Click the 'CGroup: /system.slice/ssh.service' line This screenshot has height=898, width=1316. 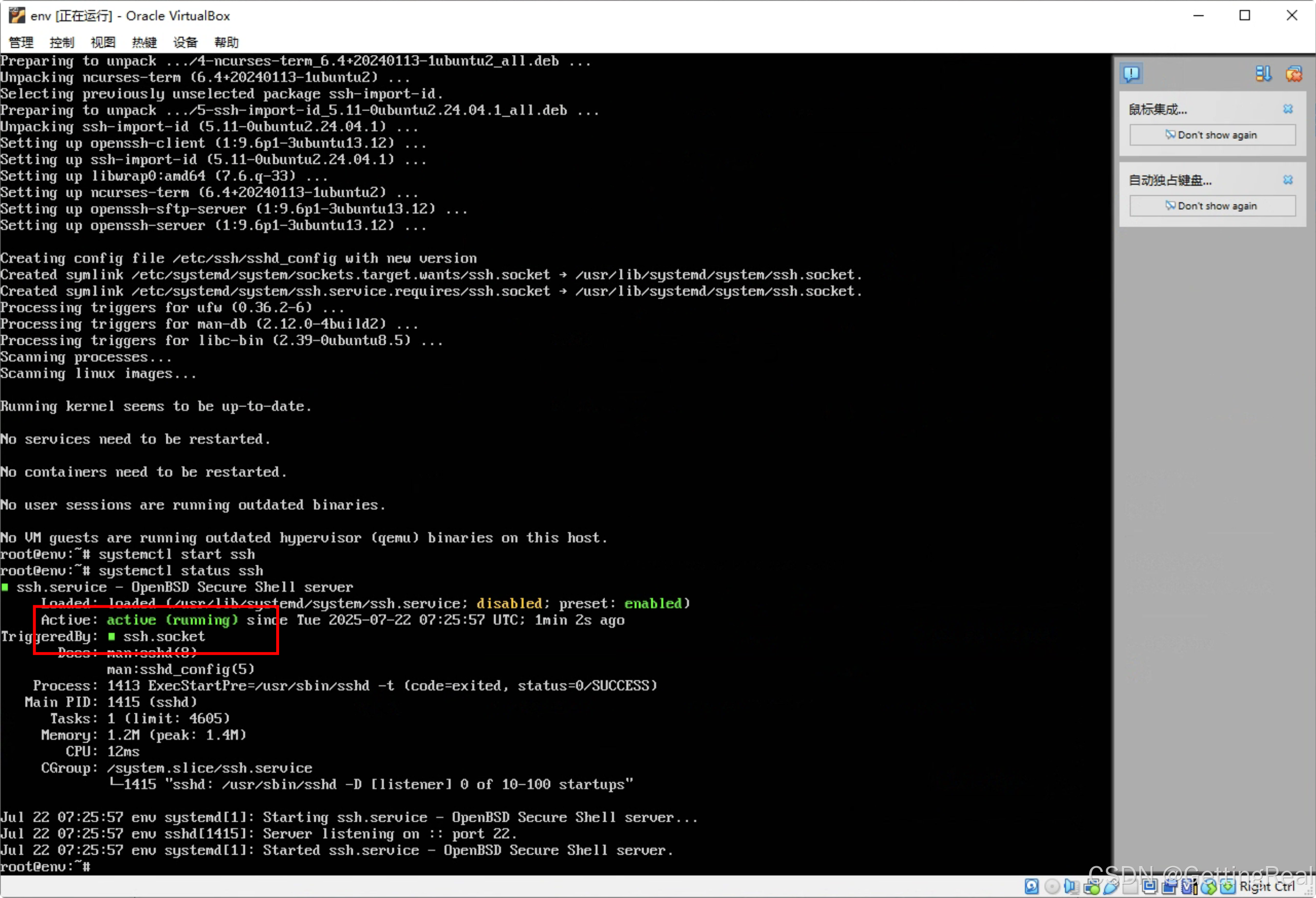pyautogui.click(x=177, y=768)
